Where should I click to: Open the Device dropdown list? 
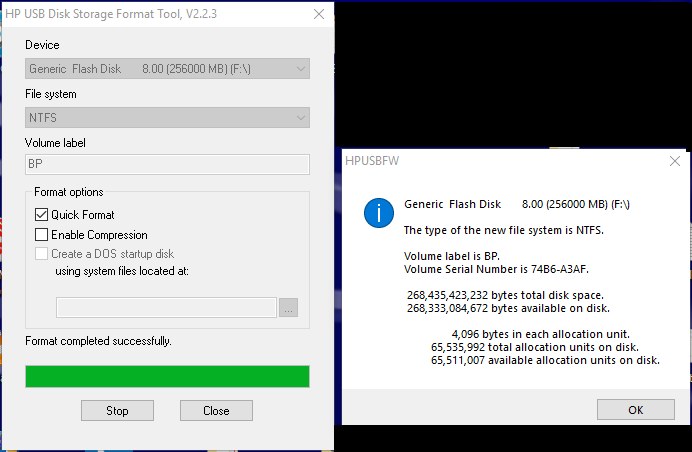(167, 69)
